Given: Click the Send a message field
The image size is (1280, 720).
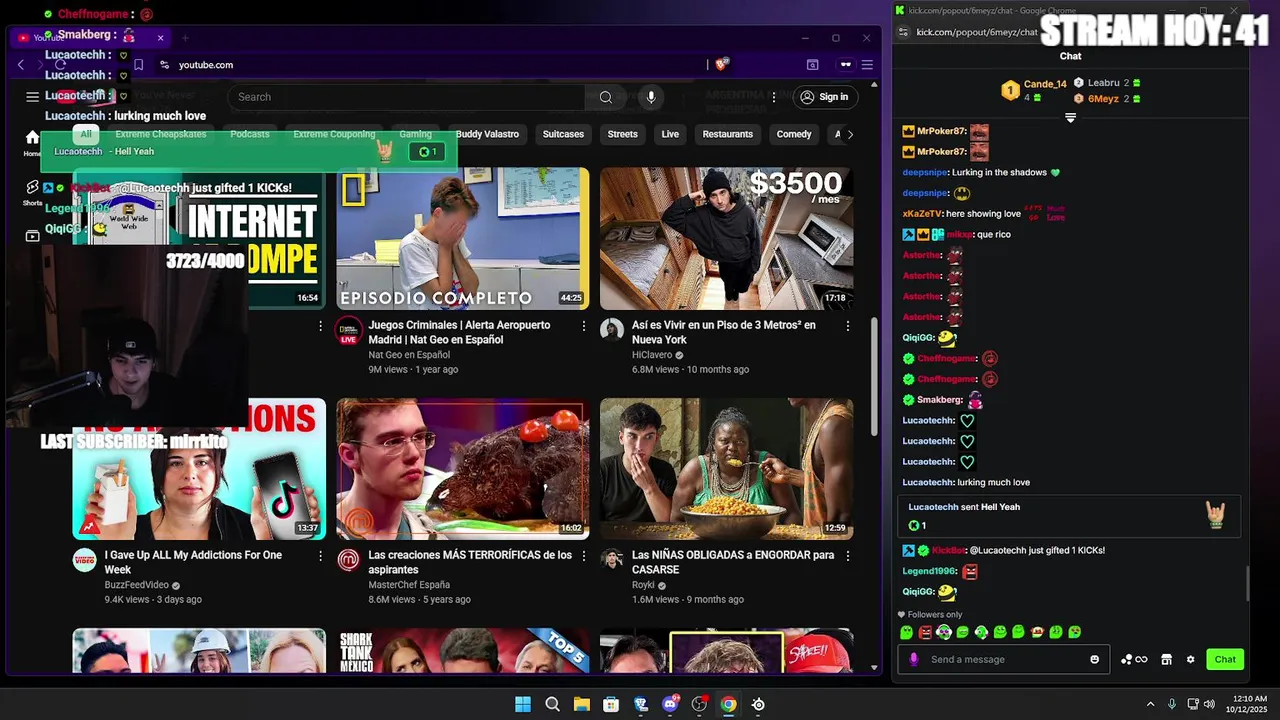Looking at the screenshot, I should (1005, 659).
